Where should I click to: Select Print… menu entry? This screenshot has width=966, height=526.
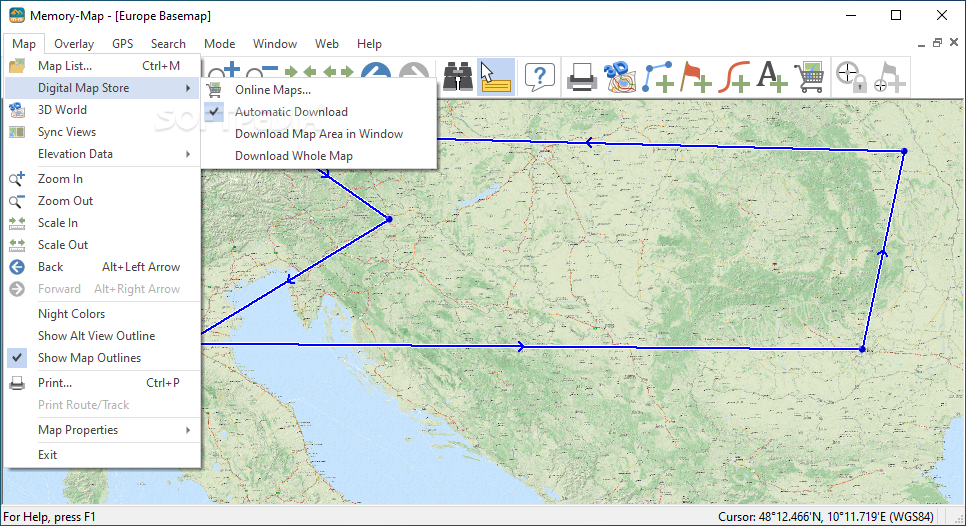coord(102,383)
